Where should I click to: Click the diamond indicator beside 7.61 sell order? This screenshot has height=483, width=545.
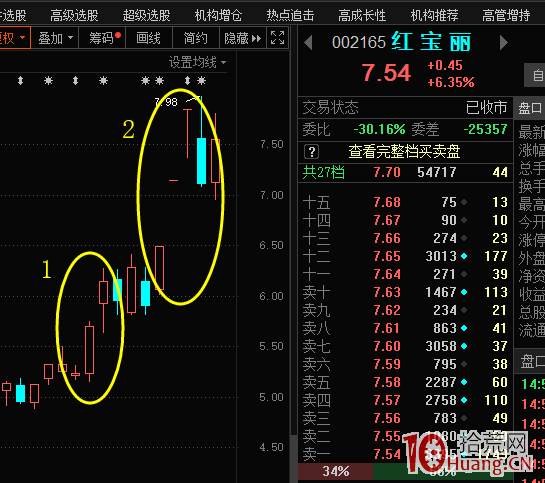[464, 328]
